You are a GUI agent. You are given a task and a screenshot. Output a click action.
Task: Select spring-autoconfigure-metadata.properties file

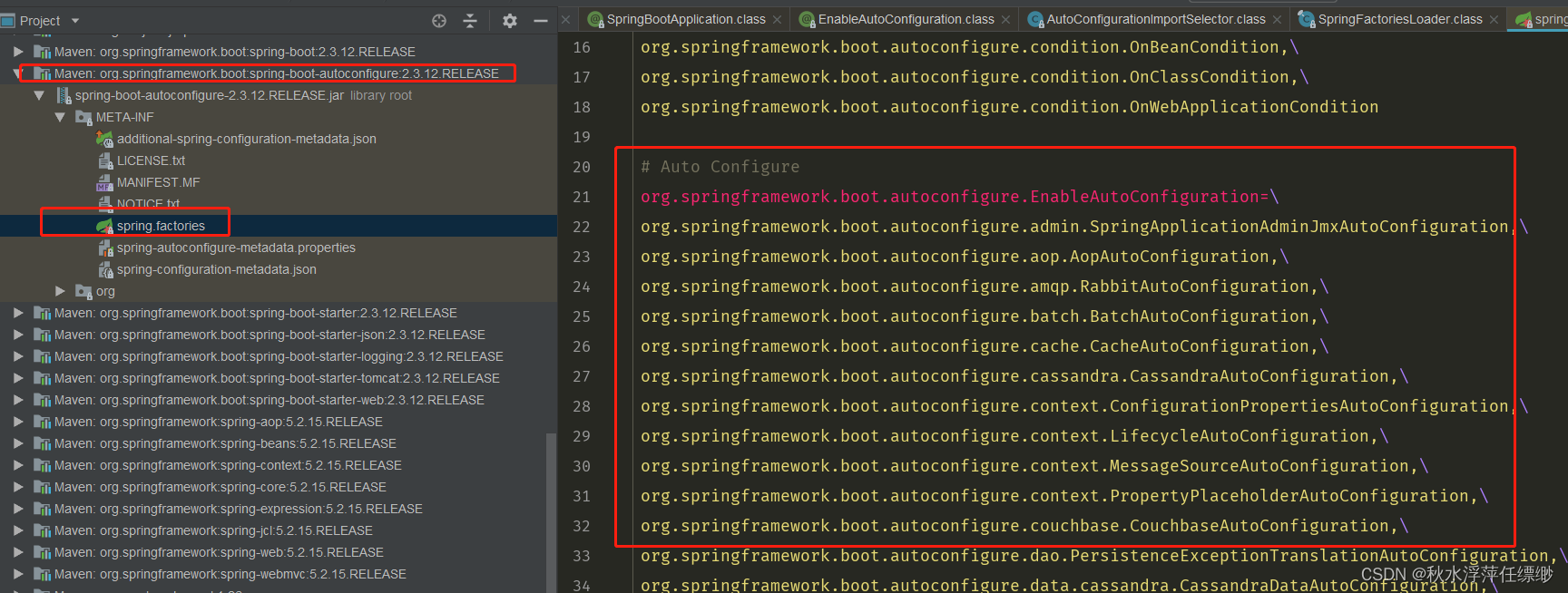[236, 248]
